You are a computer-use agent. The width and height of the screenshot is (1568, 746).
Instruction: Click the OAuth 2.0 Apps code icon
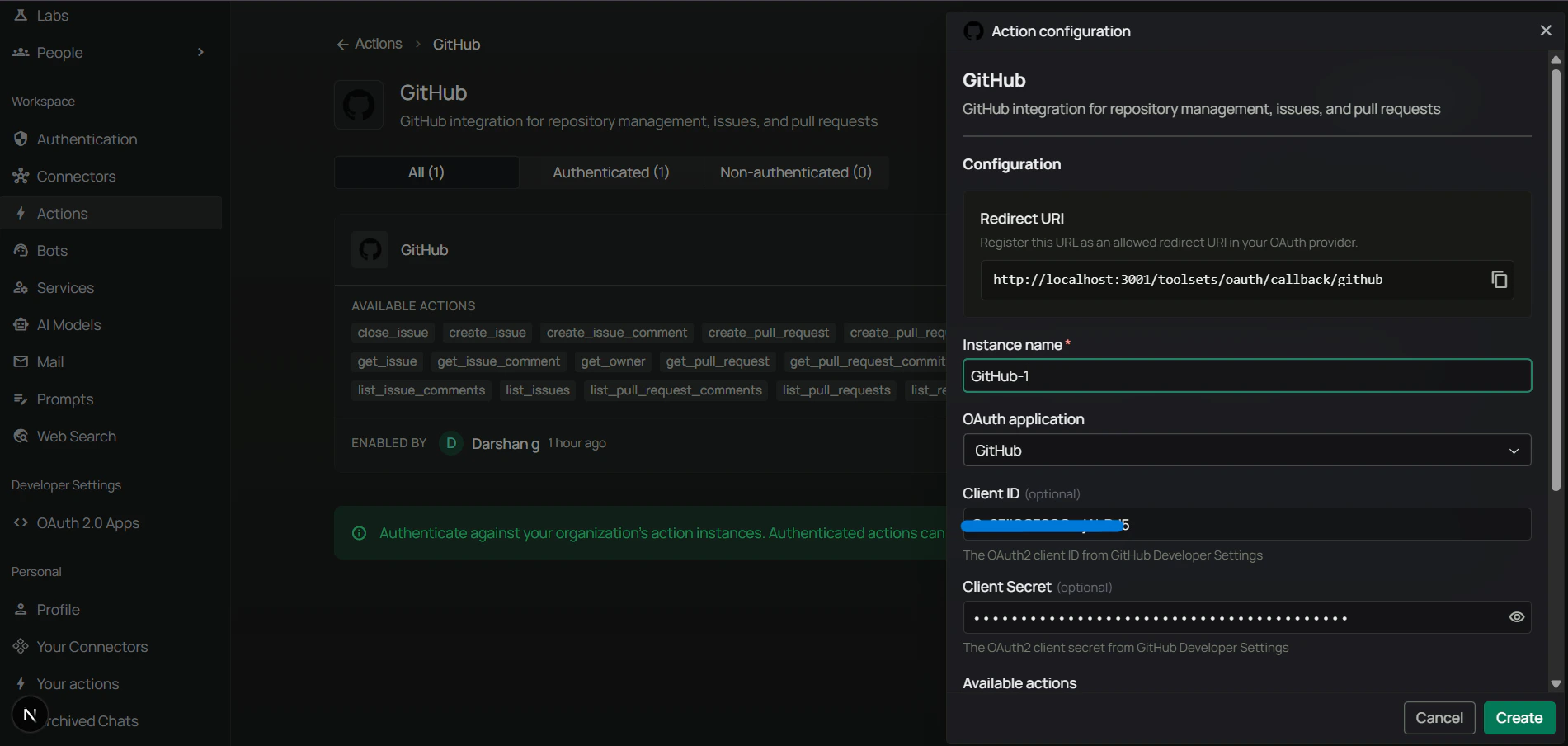(x=21, y=522)
